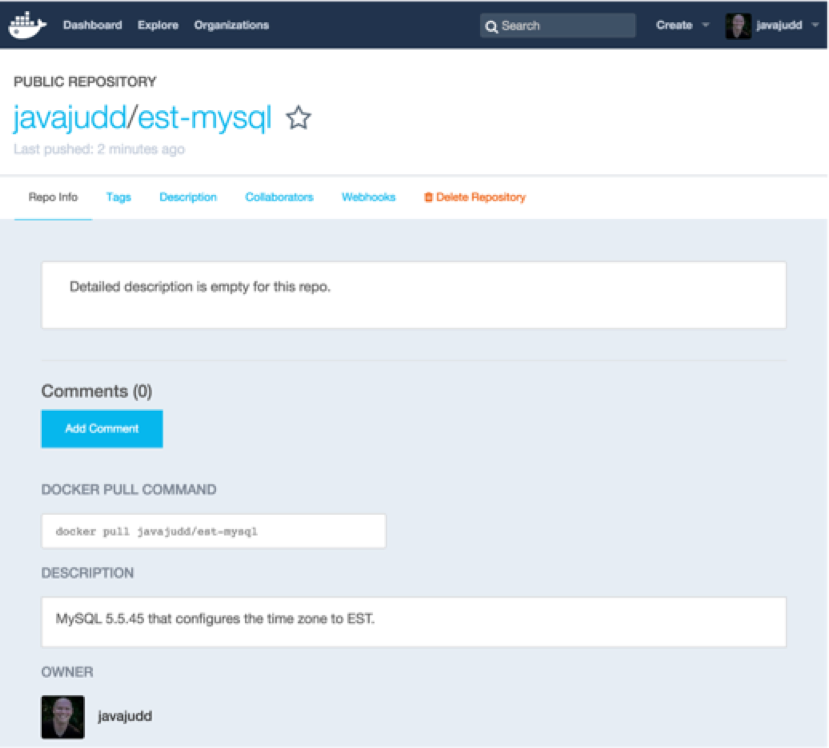The width and height of the screenshot is (829, 748).
Task: Click the OWNER heading
Action: point(67,672)
